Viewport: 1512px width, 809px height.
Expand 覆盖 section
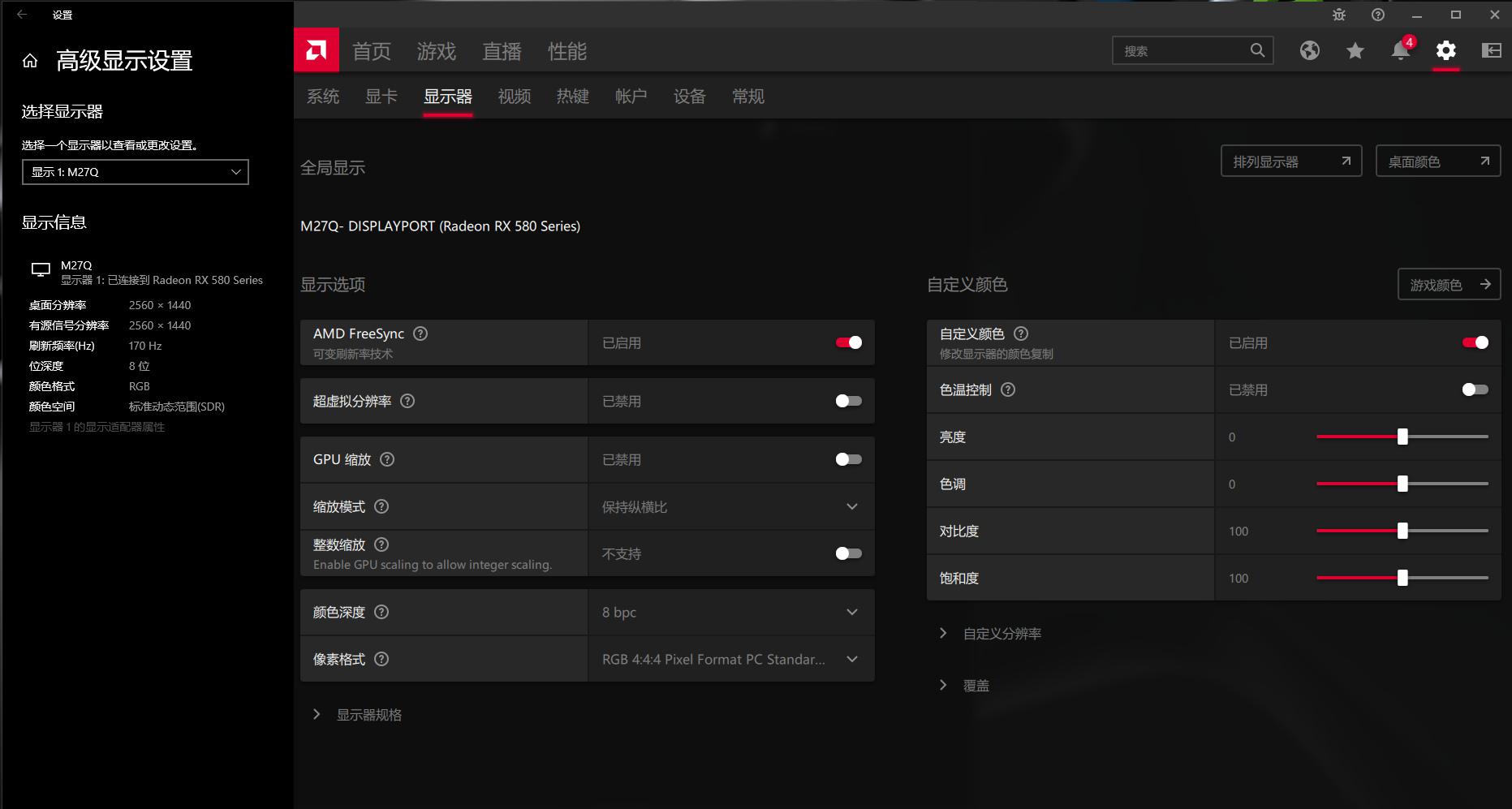point(963,686)
